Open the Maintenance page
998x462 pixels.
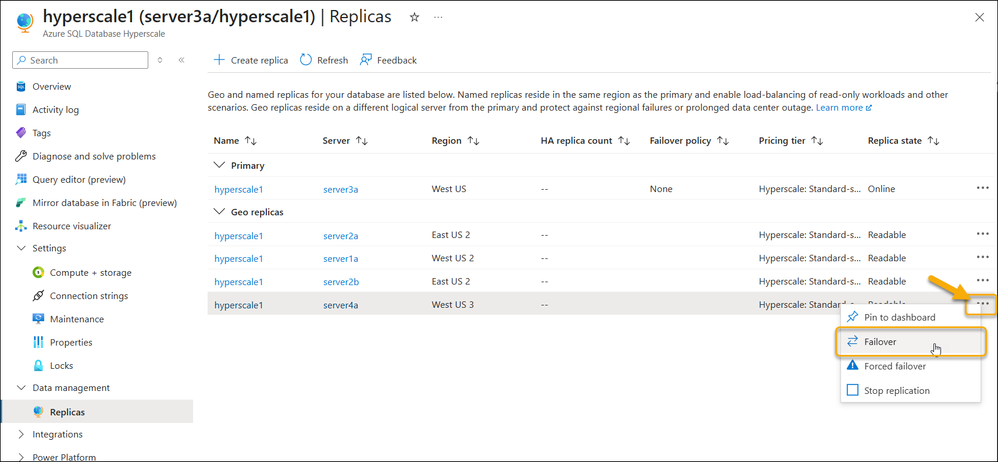76,319
